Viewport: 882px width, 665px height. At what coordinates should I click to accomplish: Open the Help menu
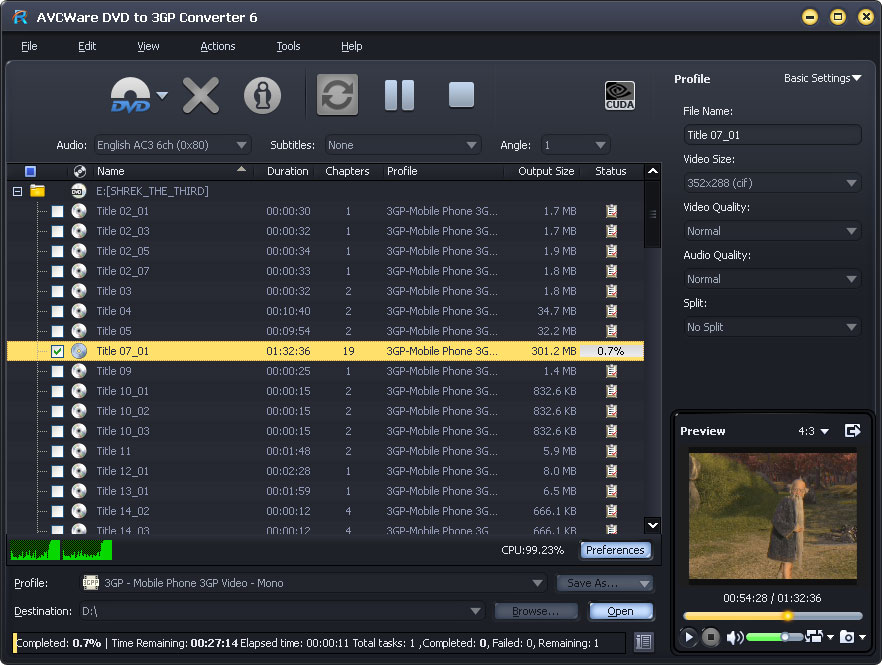click(352, 46)
